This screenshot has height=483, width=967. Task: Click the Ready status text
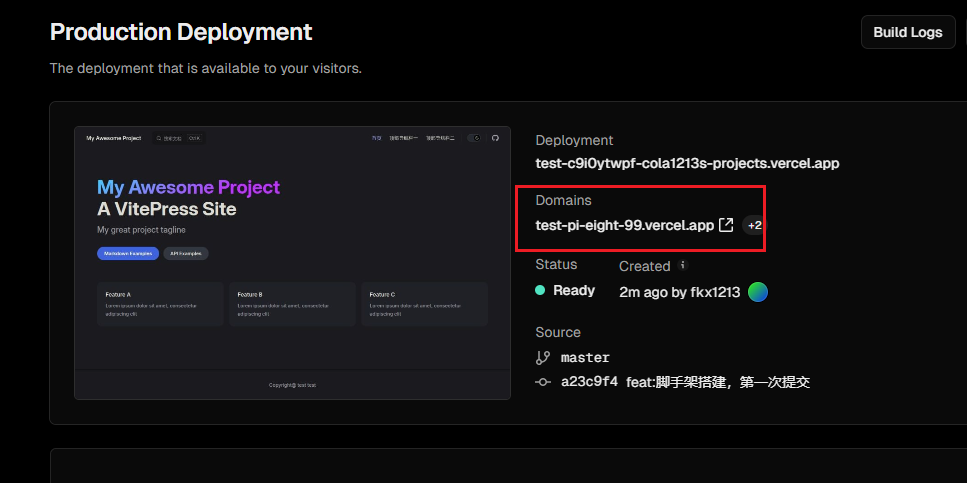coord(574,291)
